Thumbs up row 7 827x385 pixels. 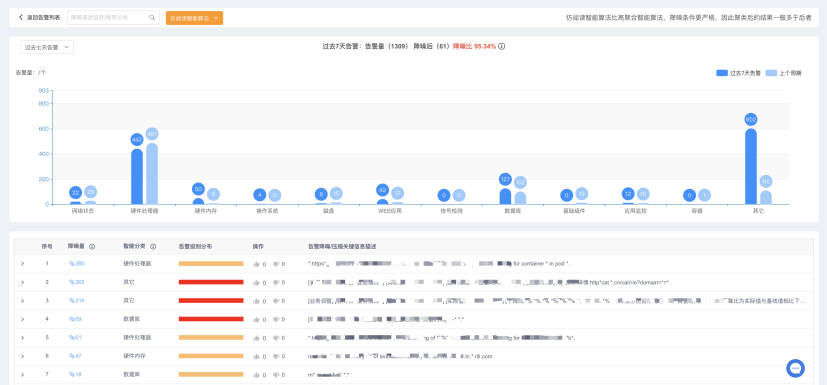256,375
